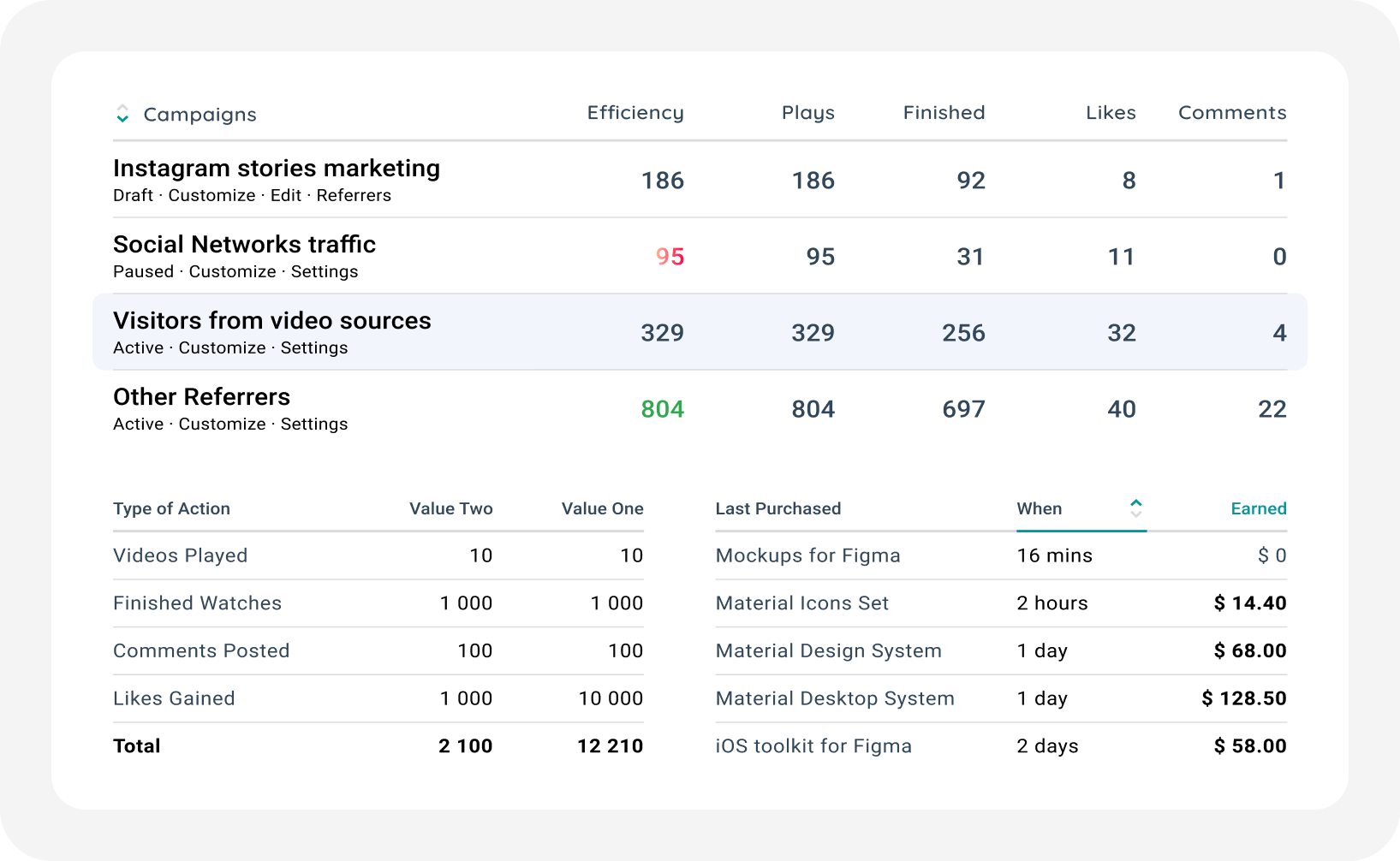Select the Visitors from video sources row
Viewport: 1400px width, 861px height.
[700, 332]
